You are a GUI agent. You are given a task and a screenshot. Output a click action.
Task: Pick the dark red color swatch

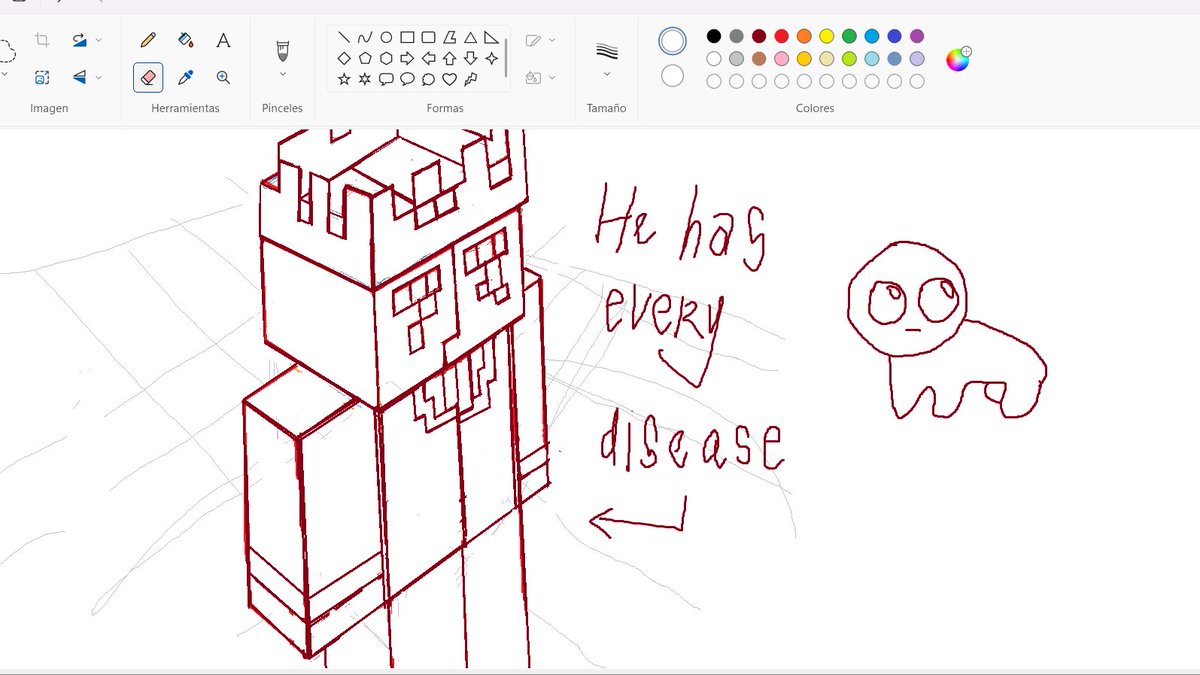759,36
